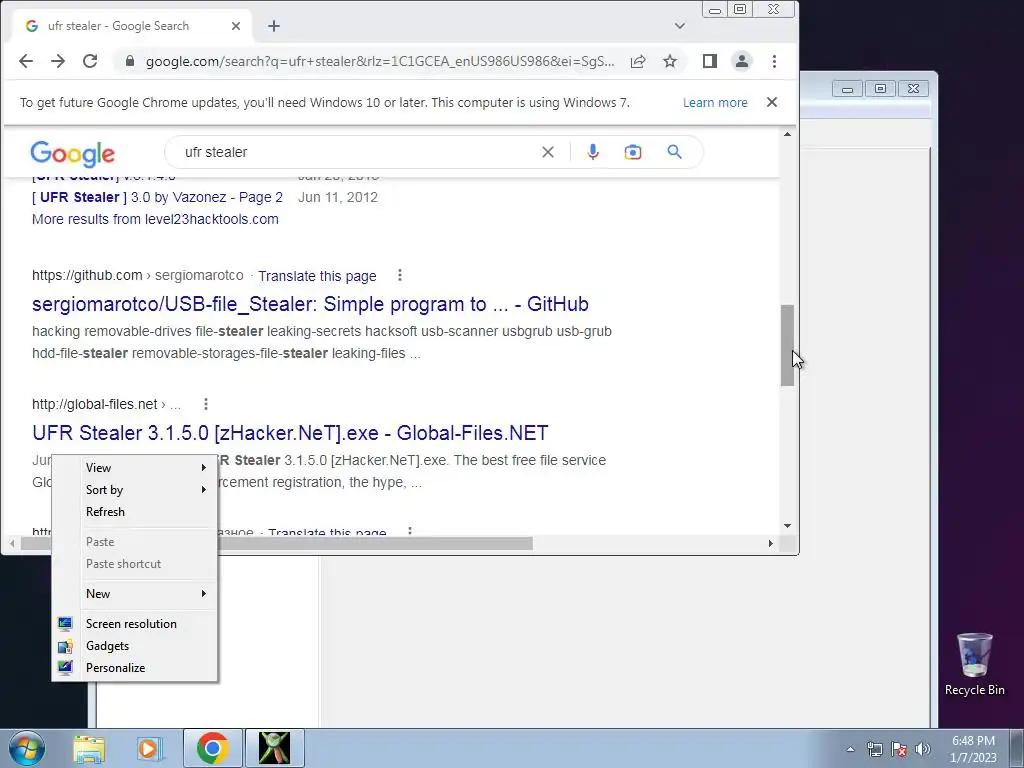Screen dimensions: 1024x768
Task: Bookmark this tab with star icon
Action: pyautogui.click(x=670, y=61)
